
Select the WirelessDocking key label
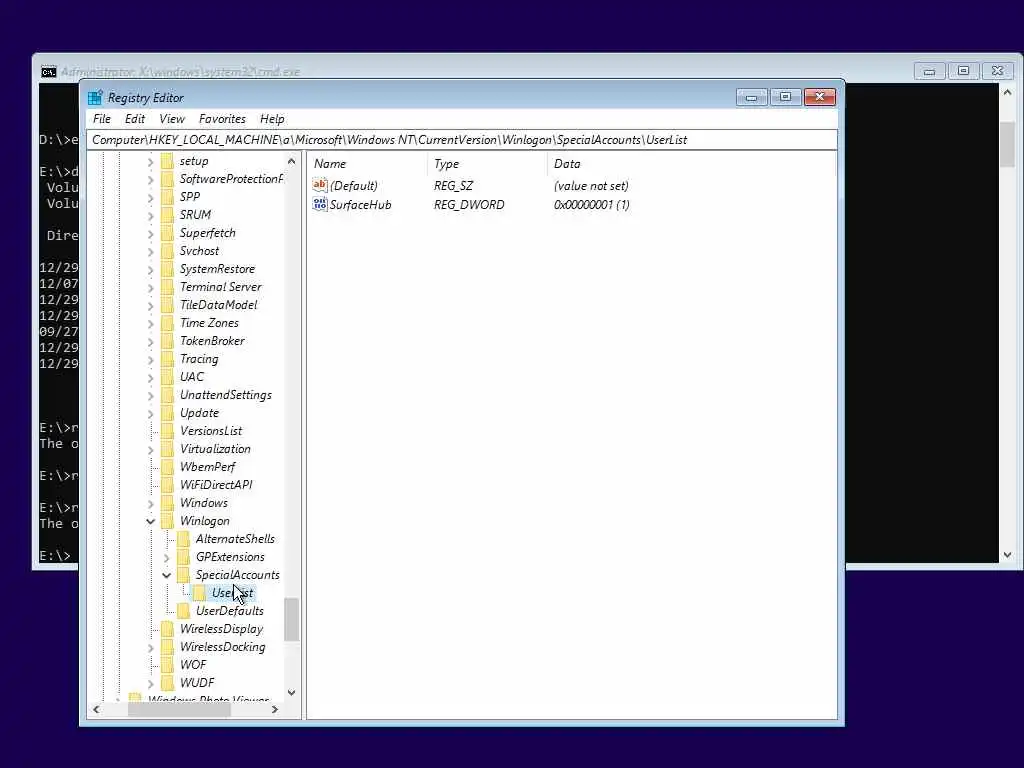(x=223, y=647)
